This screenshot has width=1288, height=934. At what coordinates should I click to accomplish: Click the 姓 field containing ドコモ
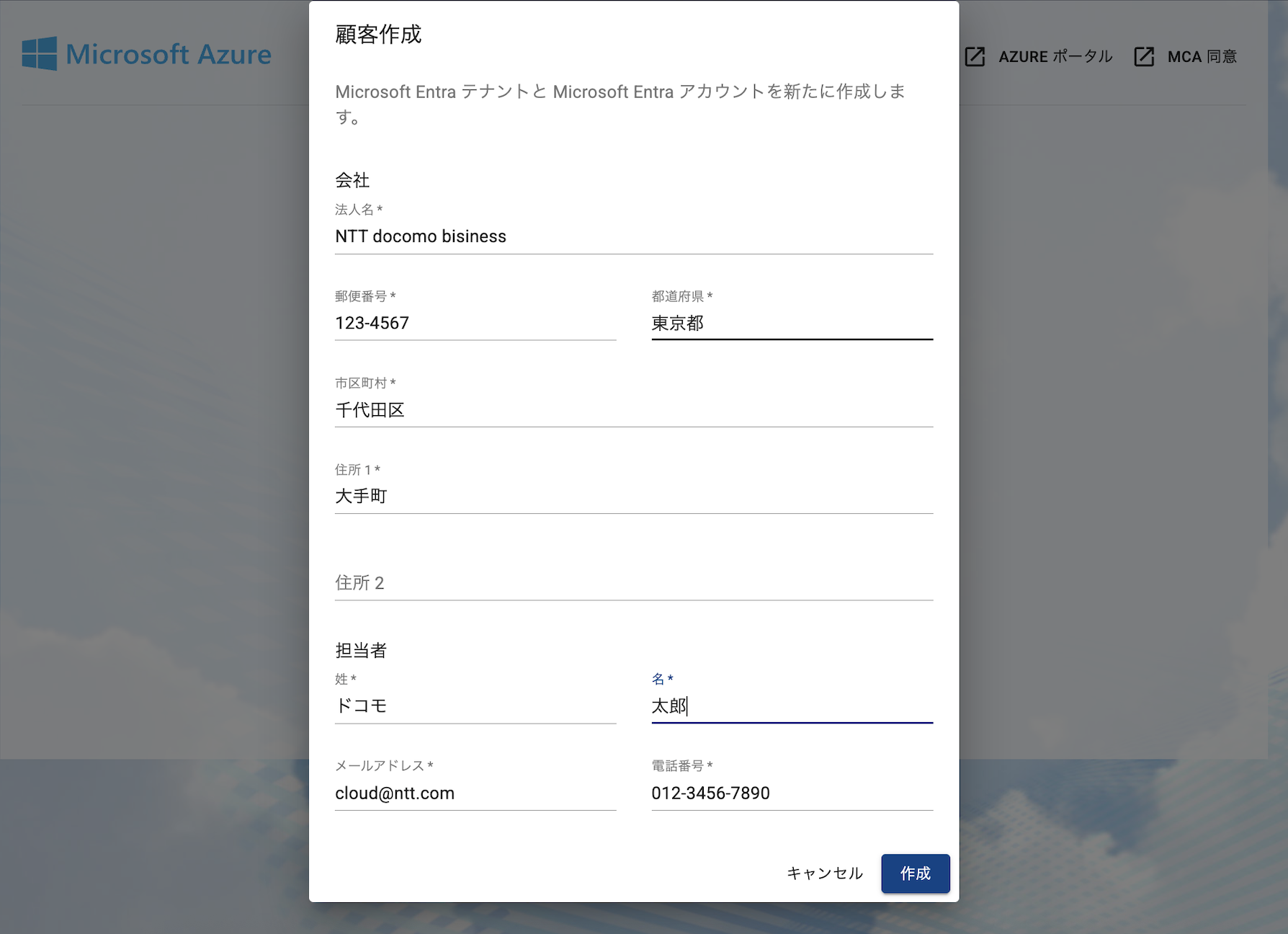click(x=475, y=706)
